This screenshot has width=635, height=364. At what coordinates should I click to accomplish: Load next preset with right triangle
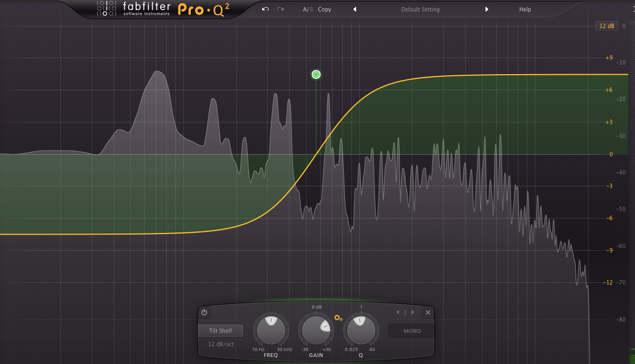click(486, 9)
